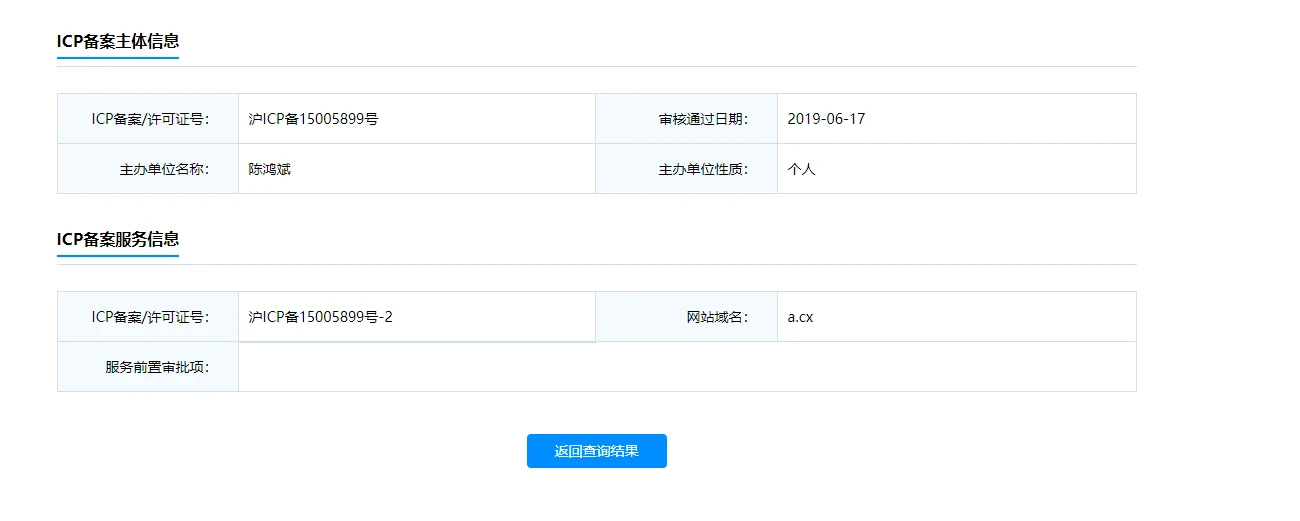Click the empty 服务前置审批项 value cell
The width and height of the screenshot is (1300, 521).
[x=686, y=367]
